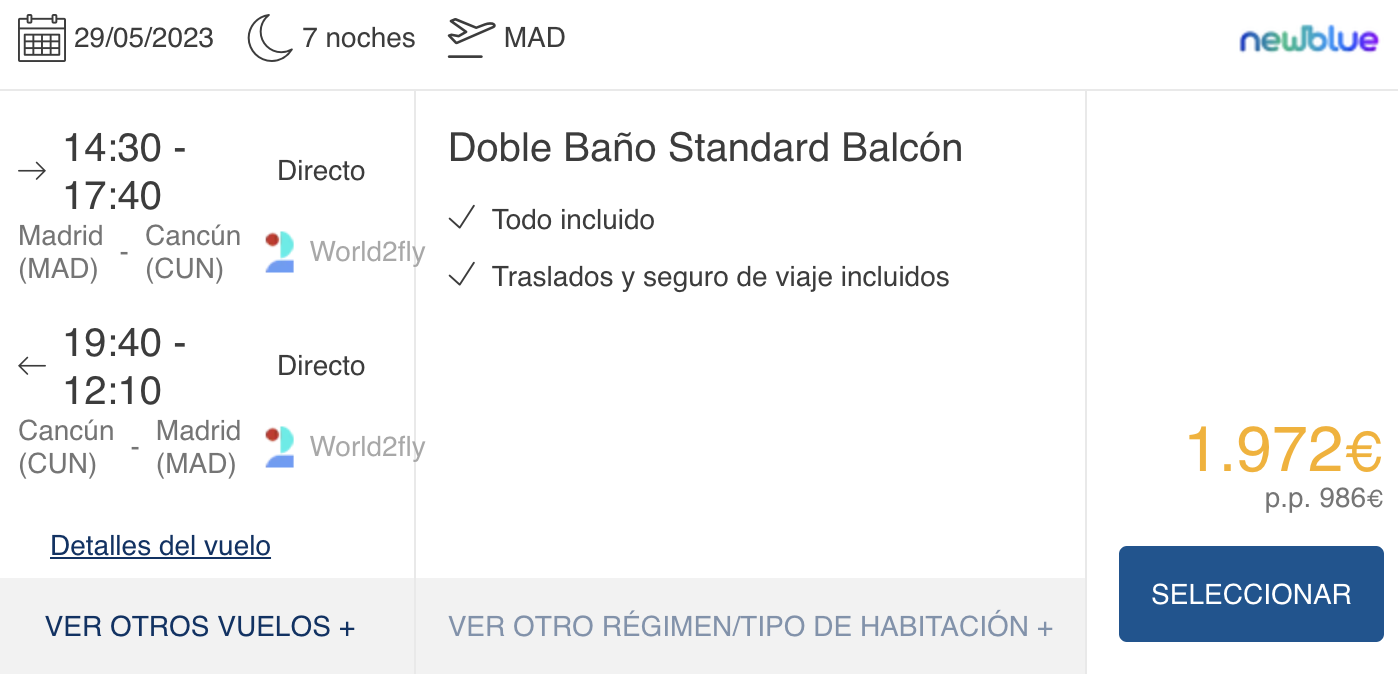Click the airplane departure icon next to MAD
Image resolution: width=1398 pixels, height=674 pixels.
471,38
